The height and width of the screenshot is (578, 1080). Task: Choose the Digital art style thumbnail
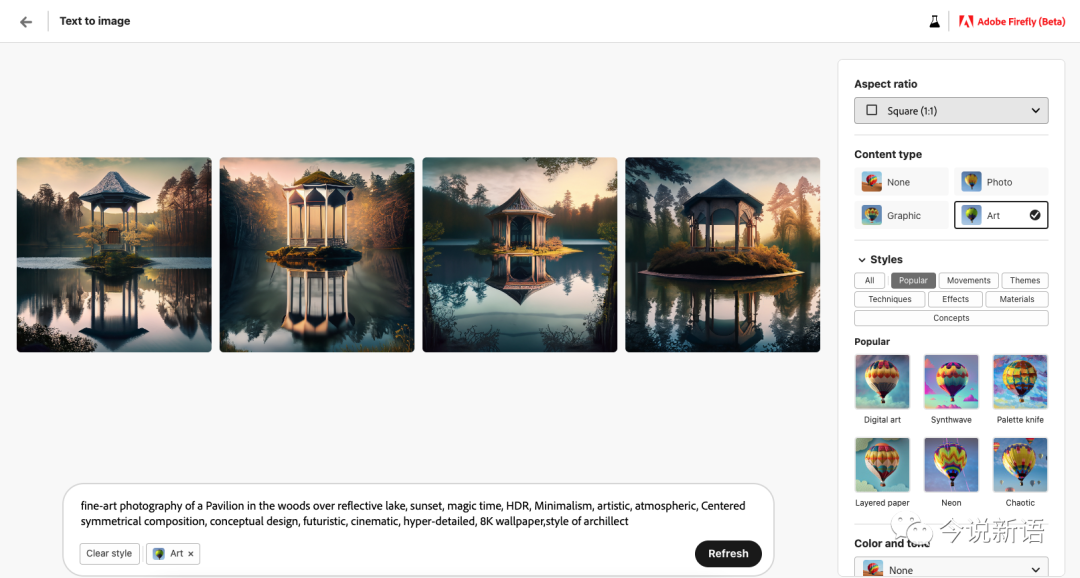(882, 382)
